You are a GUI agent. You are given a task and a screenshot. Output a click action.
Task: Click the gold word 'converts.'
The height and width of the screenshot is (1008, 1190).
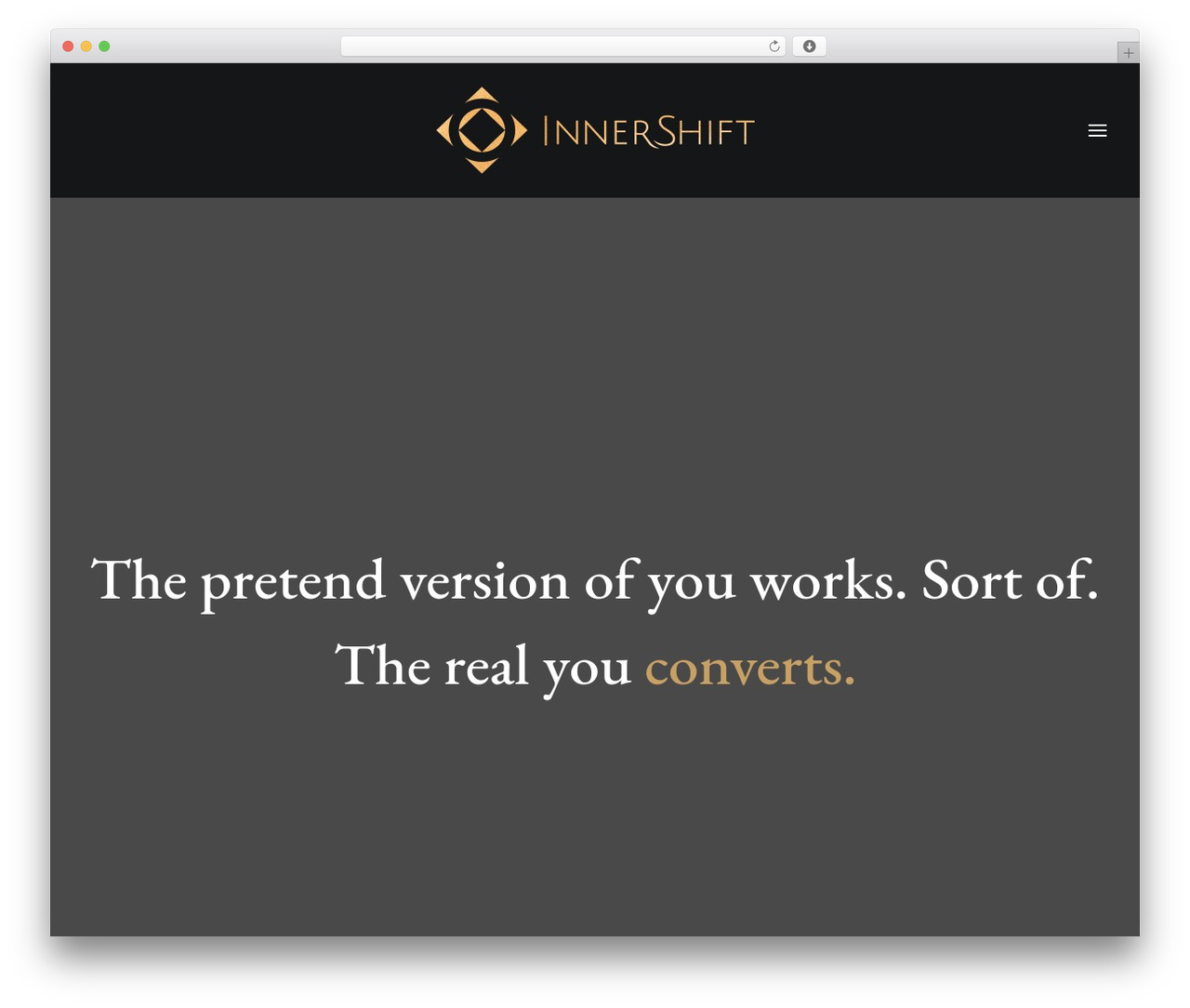coord(750,667)
